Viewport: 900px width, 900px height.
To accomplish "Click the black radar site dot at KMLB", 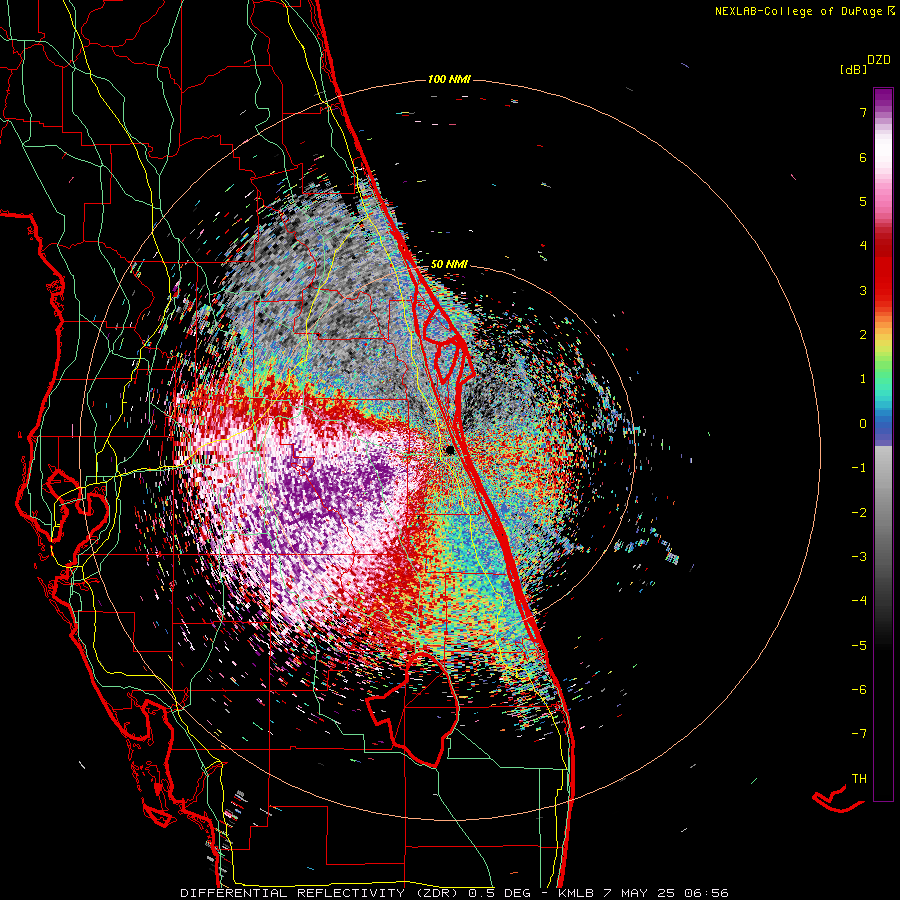I will point(450,450).
